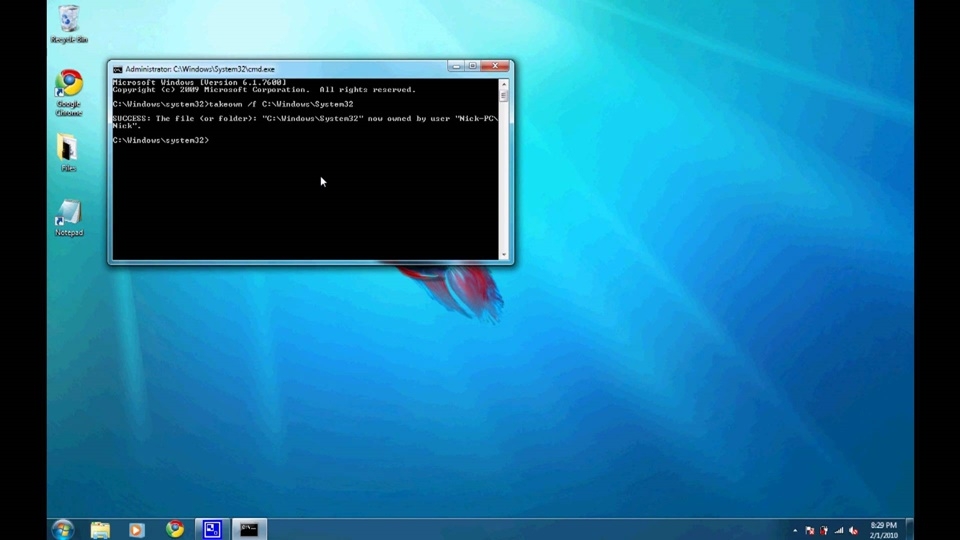Open the Windows Start menu orb
Viewport: 960px width, 540px height.
click(x=62, y=529)
